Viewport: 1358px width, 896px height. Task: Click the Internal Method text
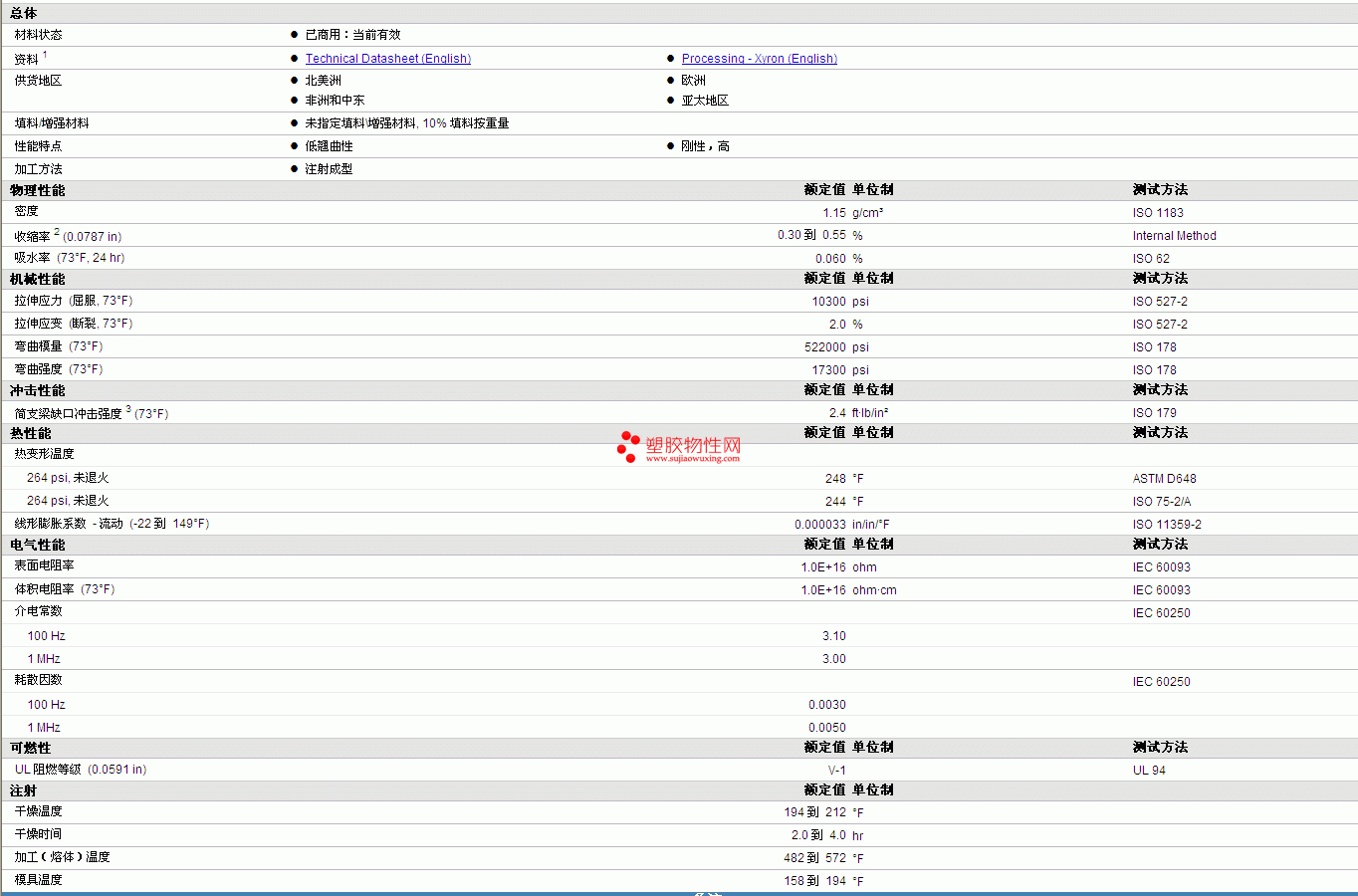1175,236
